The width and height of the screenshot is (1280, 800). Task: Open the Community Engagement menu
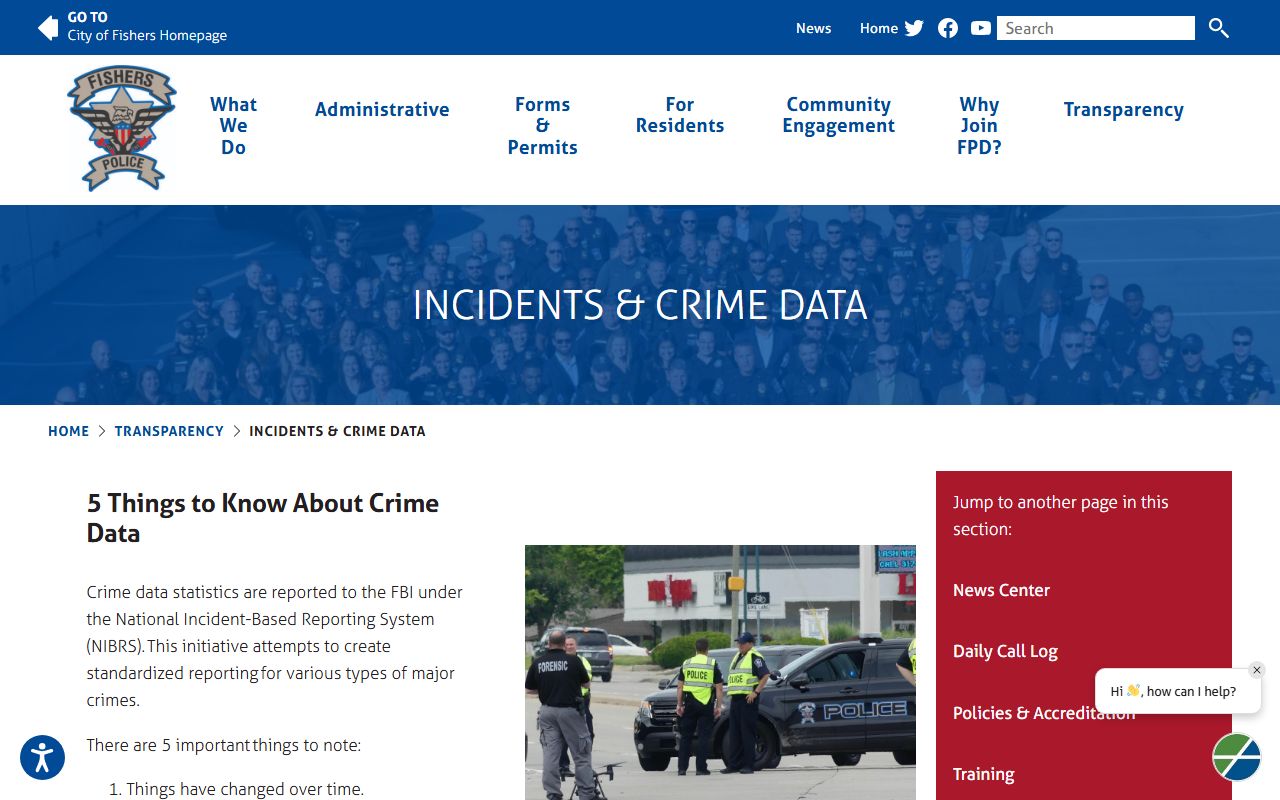pos(838,115)
